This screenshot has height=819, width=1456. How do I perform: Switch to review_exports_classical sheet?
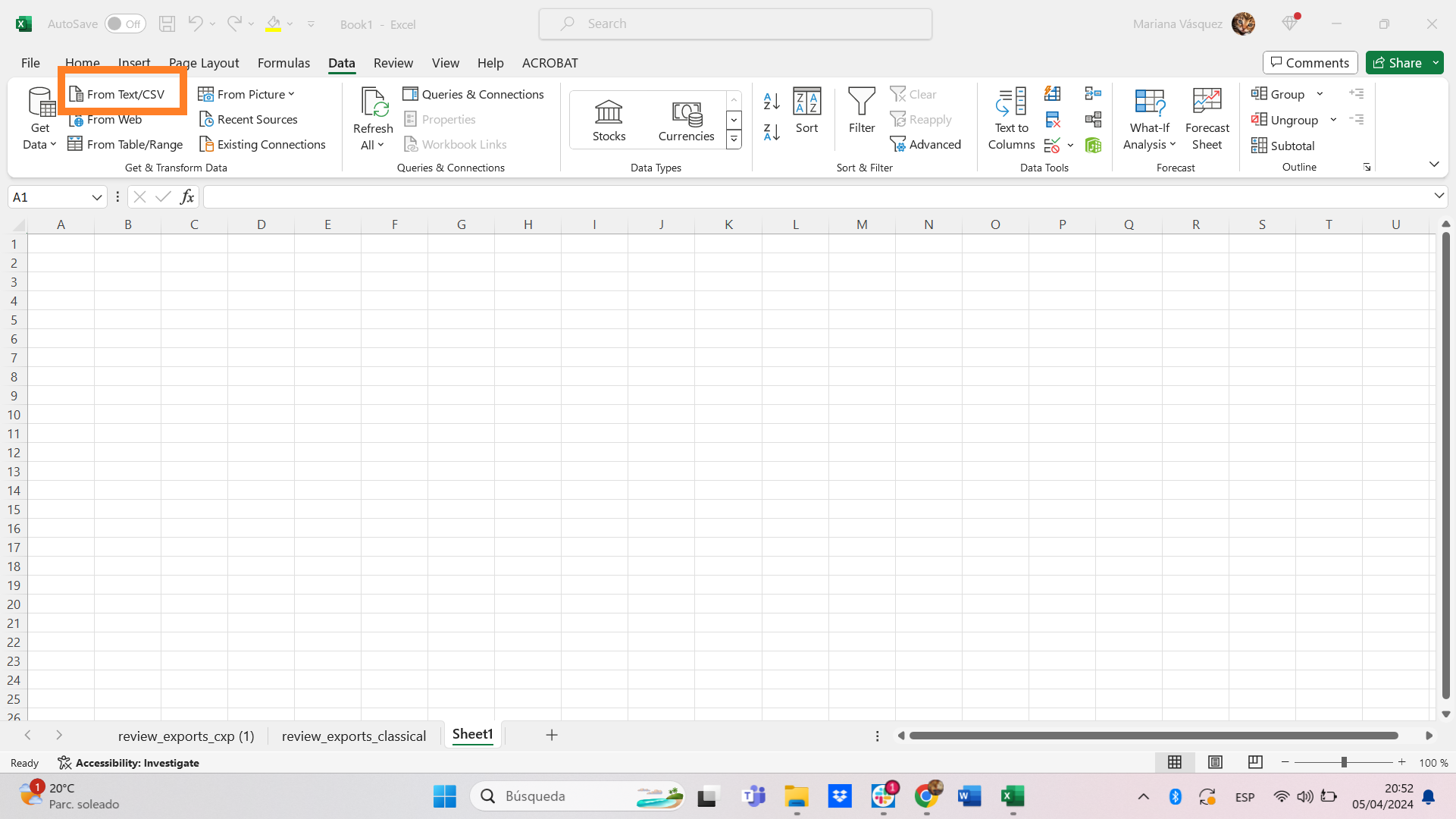[x=354, y=736]
